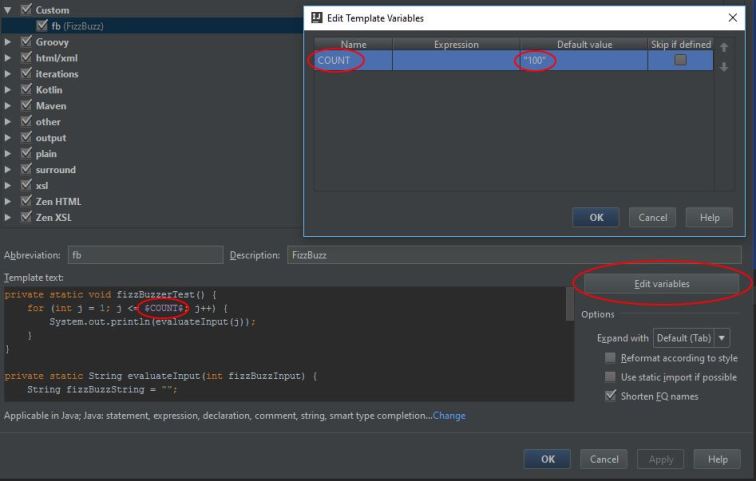The width and height of the screenshot is (756, 481).
Task: Expand the xsl group
Action: pyautogui.click(x=8, y=185)
